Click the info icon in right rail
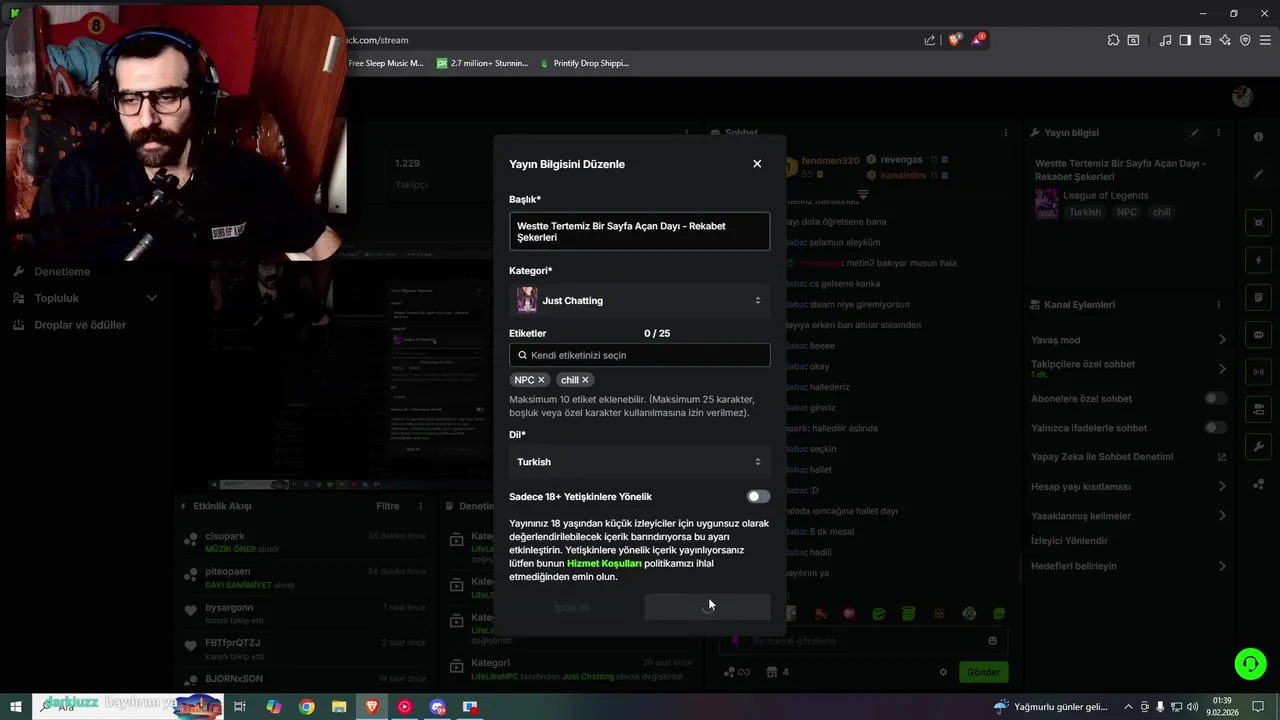1280x720 pixels. click(1258, 136)
